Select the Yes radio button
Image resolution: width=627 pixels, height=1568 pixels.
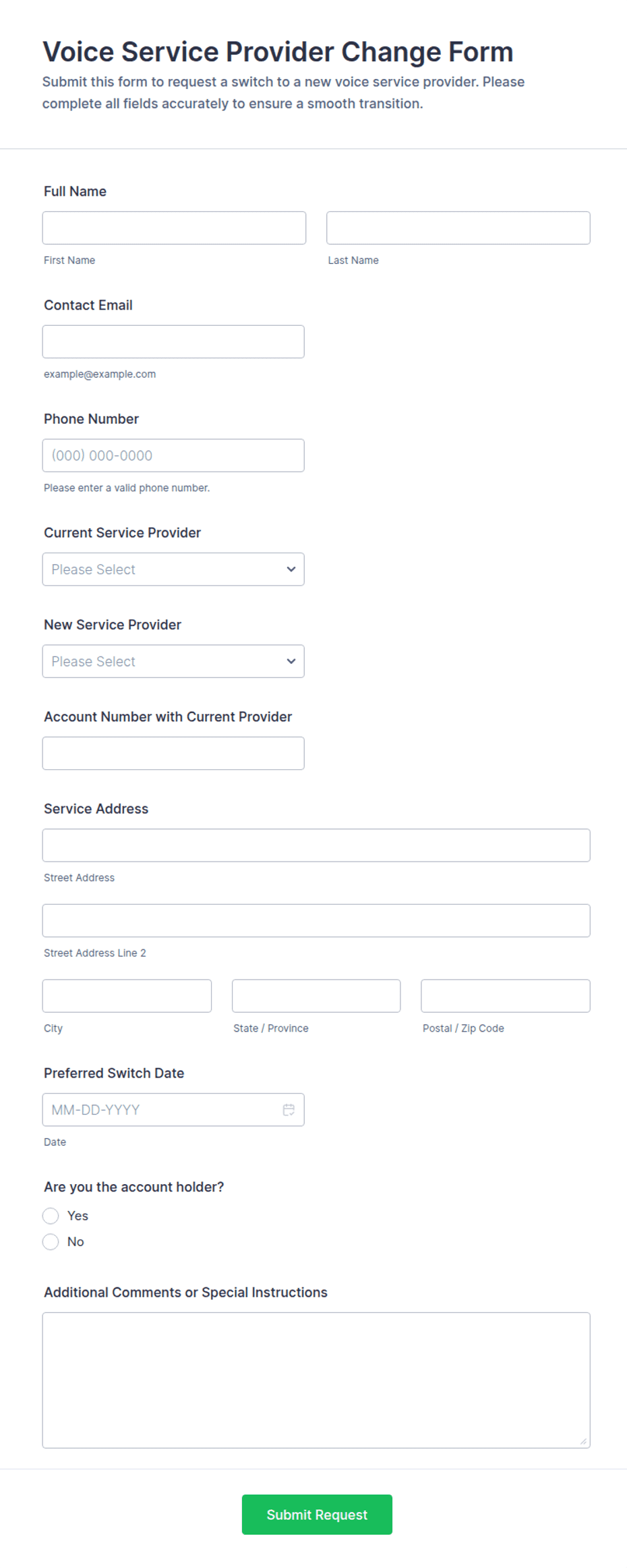tap(51, 1216)
